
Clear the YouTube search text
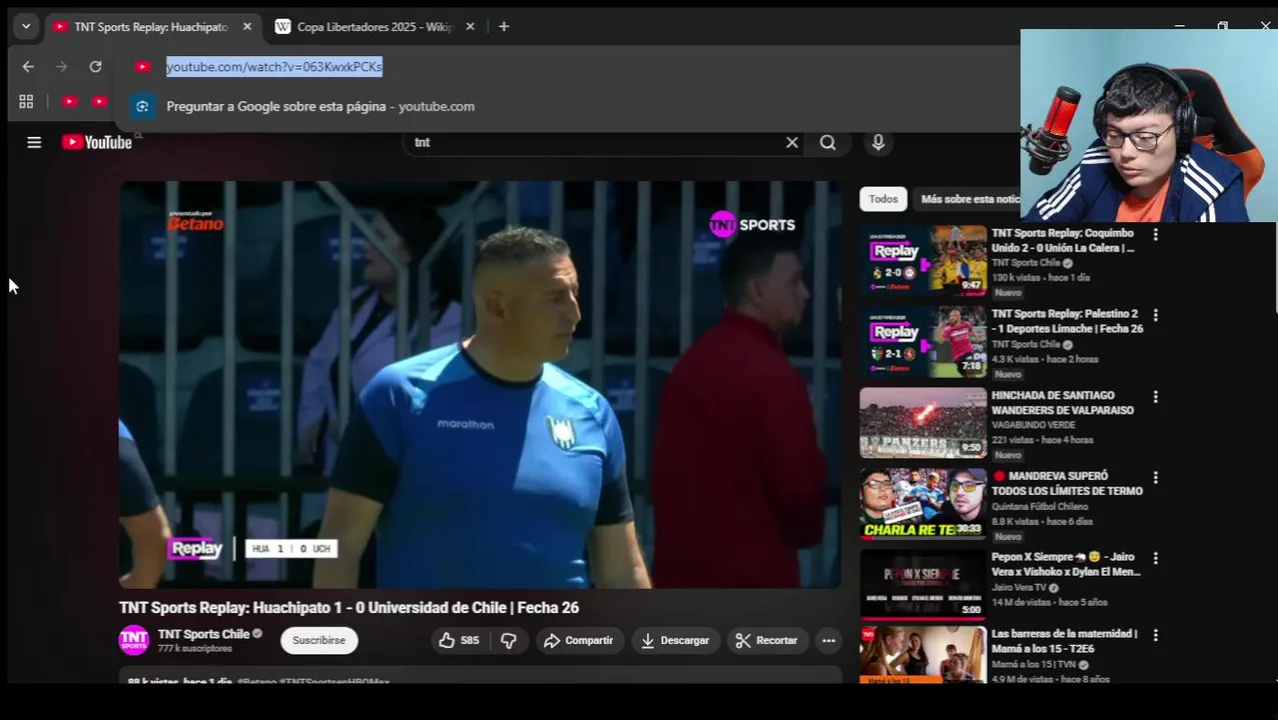[792, 142]
